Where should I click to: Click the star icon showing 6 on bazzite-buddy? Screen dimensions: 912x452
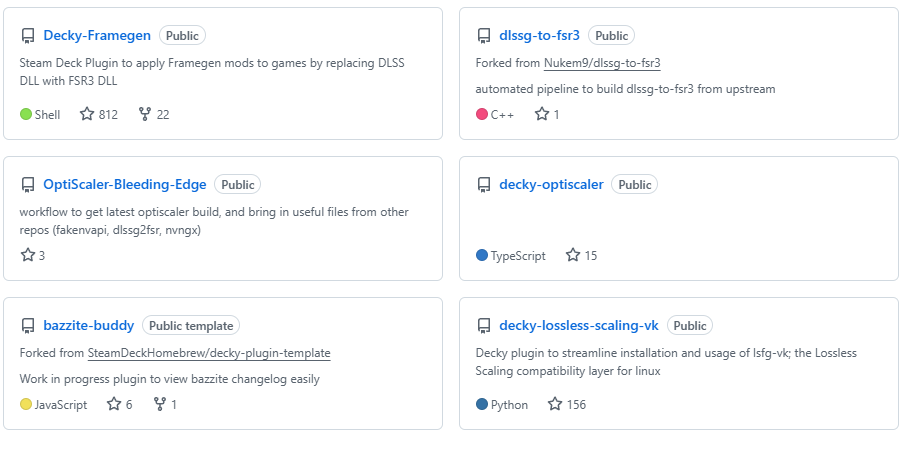pyautogui.click(x=114, y=404)
